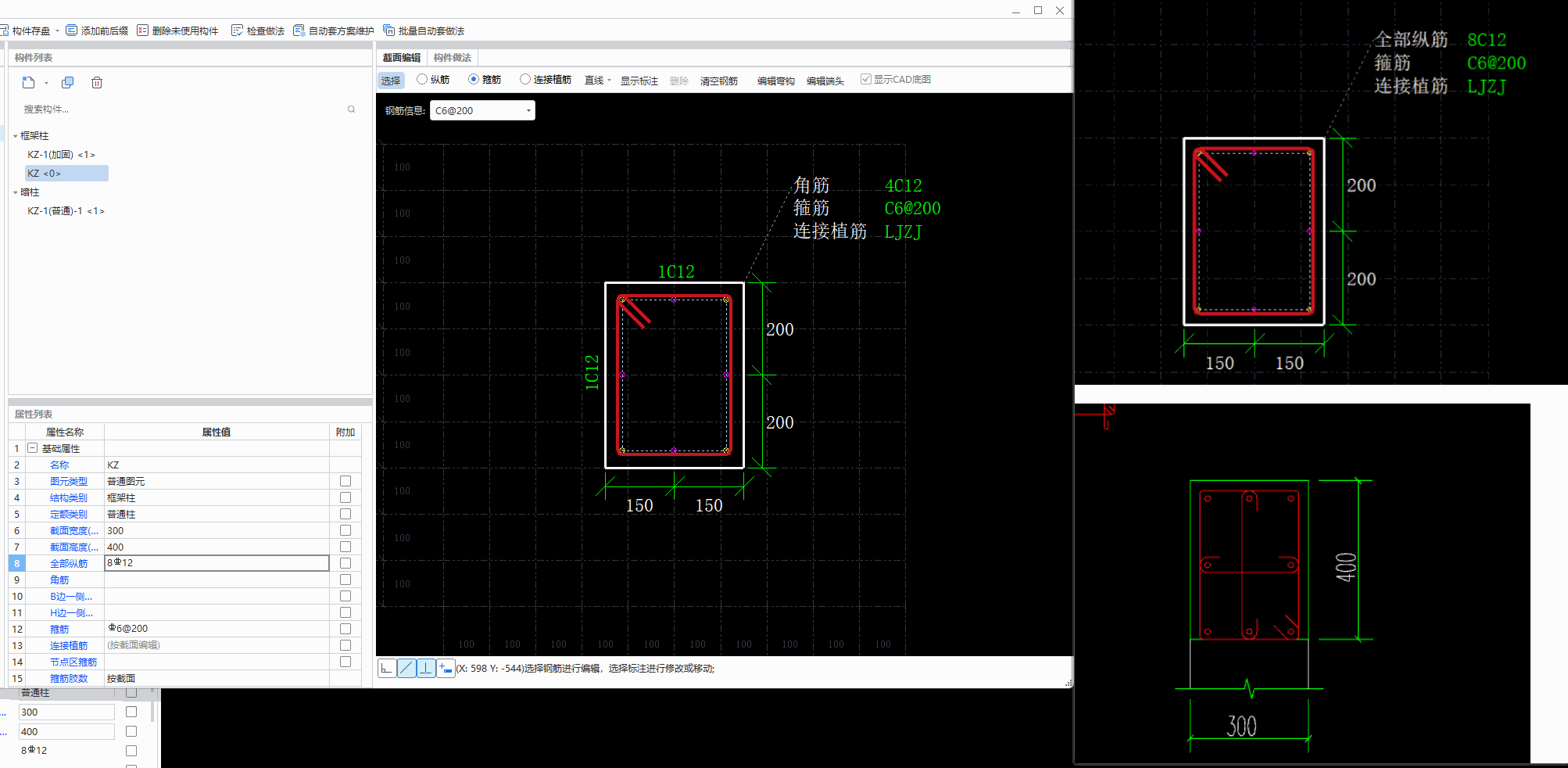Select the KZ <0> tree item

pos(66,174)
